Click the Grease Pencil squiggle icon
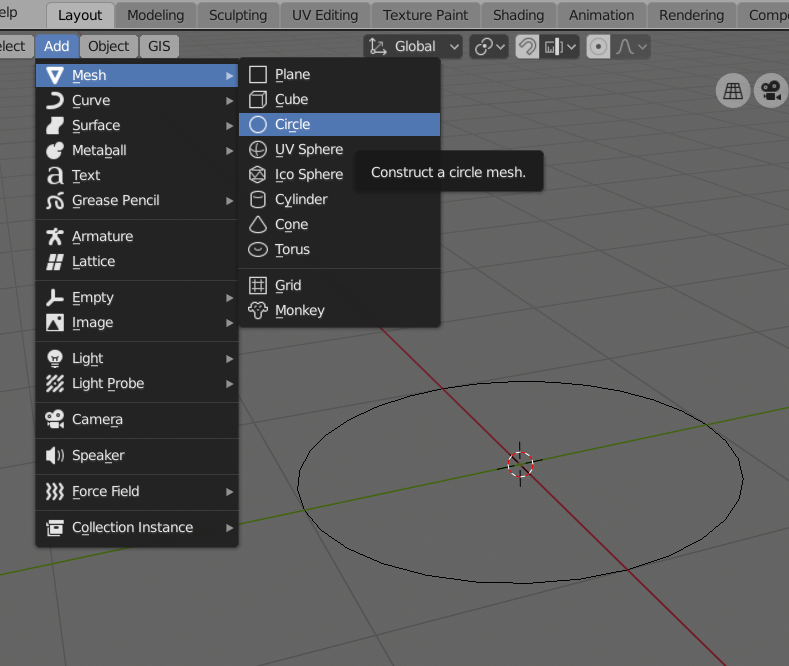 [55, 200]
